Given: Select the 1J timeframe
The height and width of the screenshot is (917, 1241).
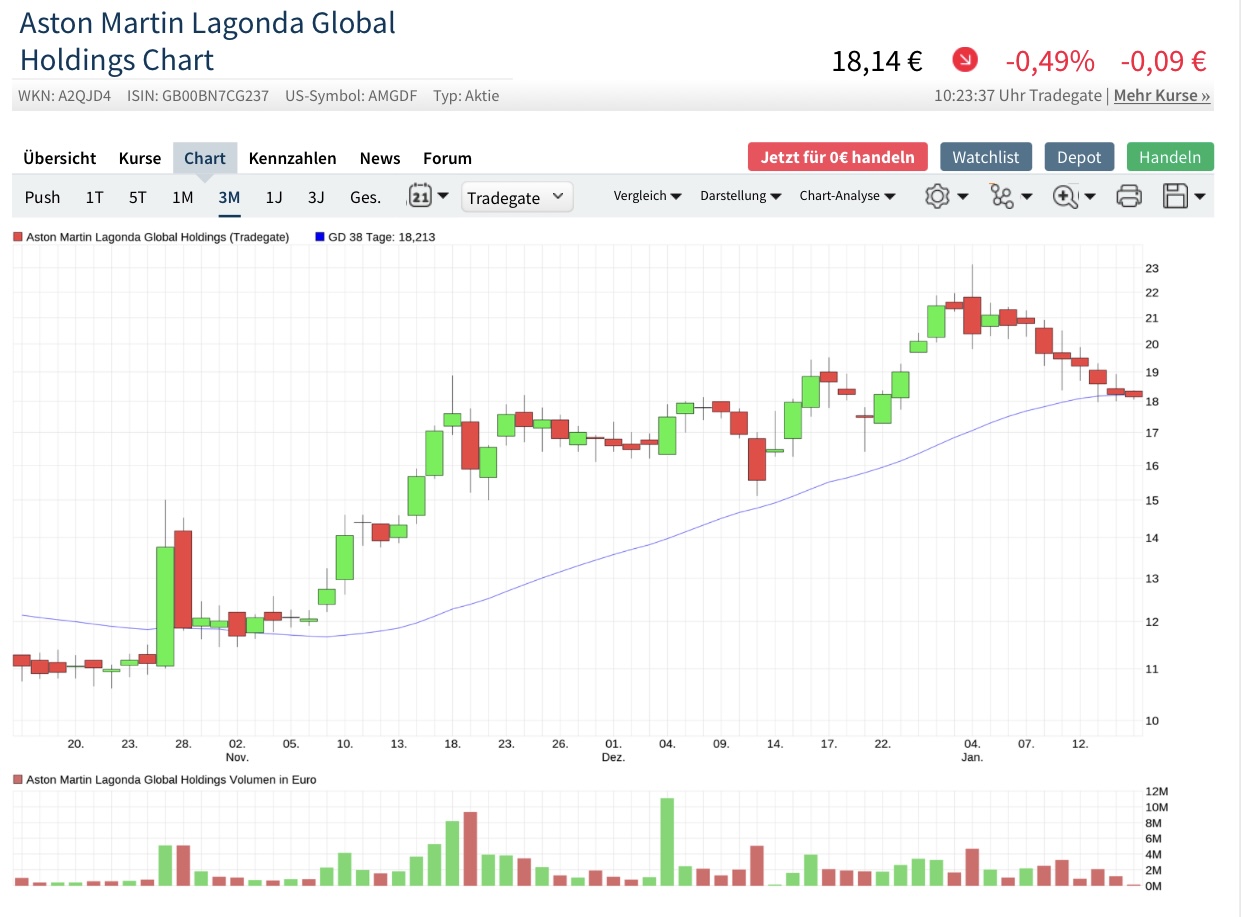Looking at the screenshot, I should click(274, 197).
